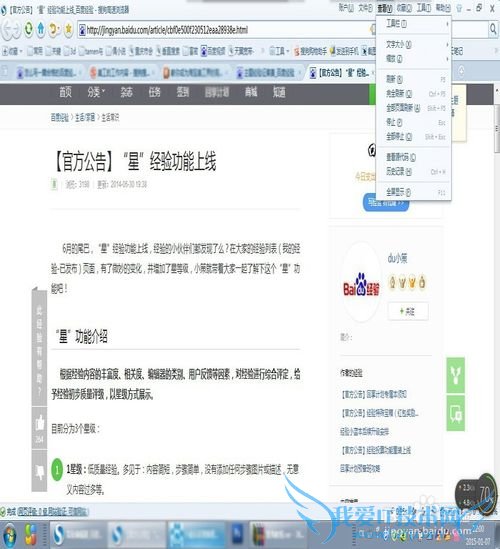
Task: Open the 分类 dropdown in site navigation
Action: 96,92
